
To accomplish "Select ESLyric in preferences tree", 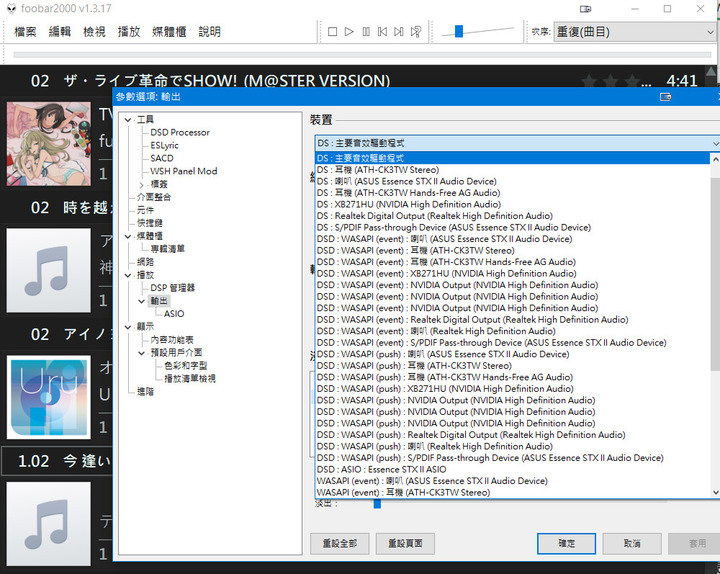I will tap(164, 145).
